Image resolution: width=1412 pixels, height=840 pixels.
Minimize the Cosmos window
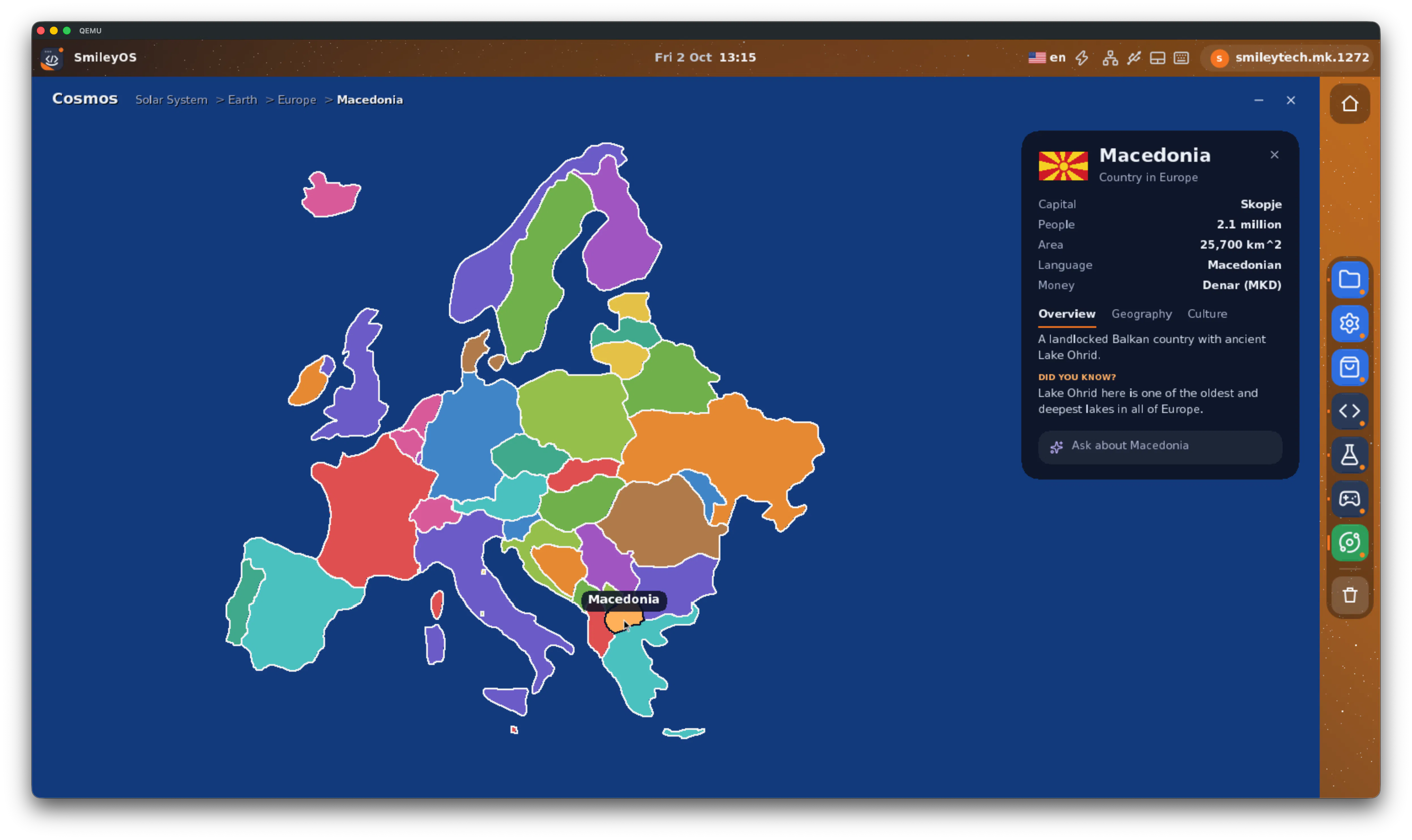(x=1258, y=100)
